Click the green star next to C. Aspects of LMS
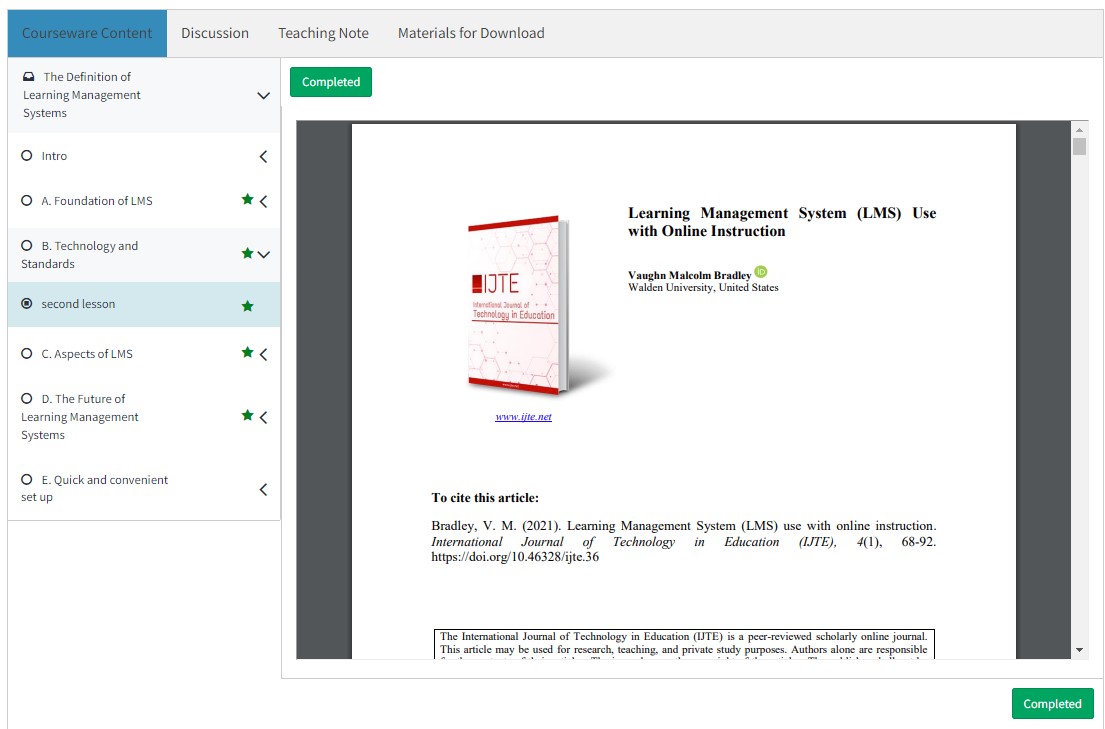The height and width of the screenshot is (729, 1105). tap(247, 353)
